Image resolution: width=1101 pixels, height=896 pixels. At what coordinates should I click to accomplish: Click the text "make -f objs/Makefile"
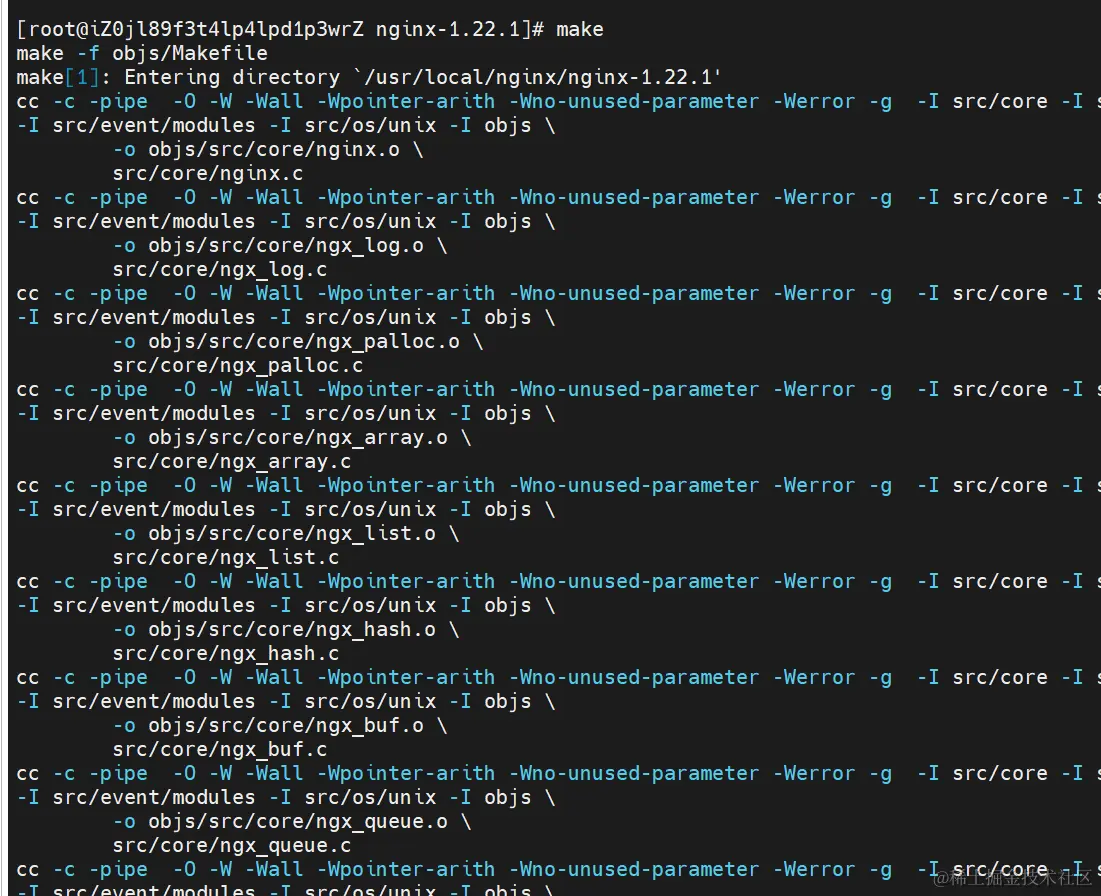[x=142, y=53]
